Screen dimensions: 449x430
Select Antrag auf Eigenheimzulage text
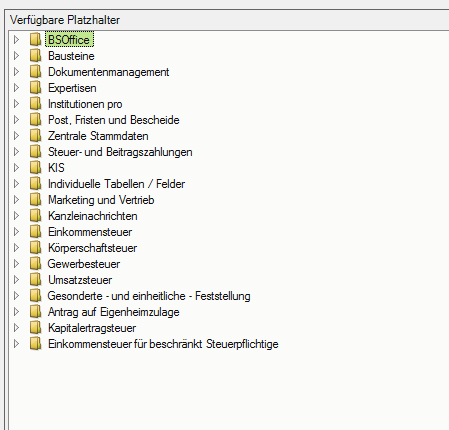(114, 312)
